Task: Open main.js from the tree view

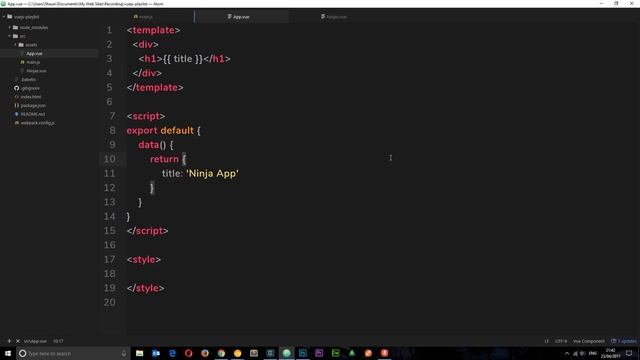Action: coord(33,62)
